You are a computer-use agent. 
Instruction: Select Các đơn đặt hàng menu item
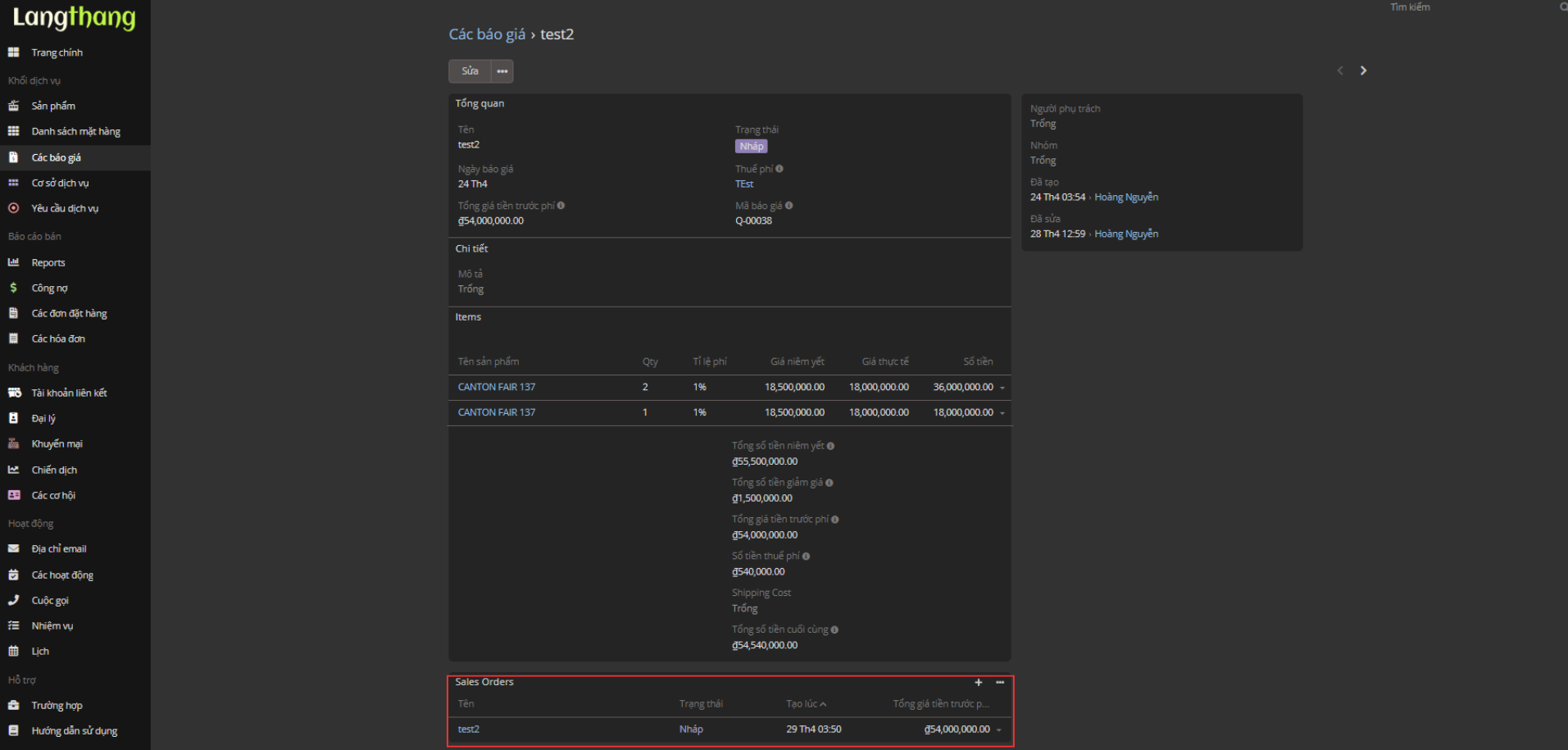(69, 313)
